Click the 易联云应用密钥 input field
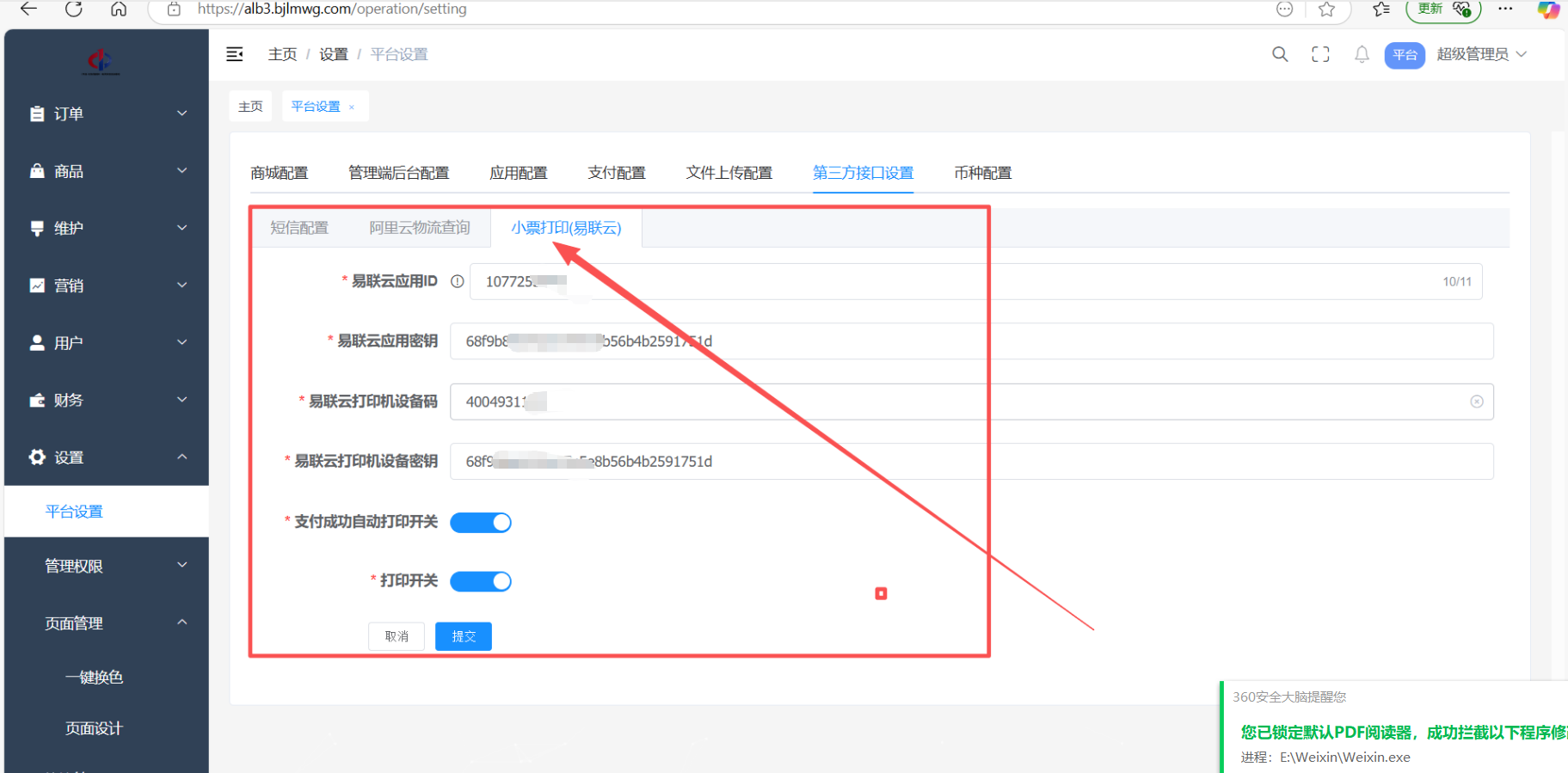 (970, 341)
